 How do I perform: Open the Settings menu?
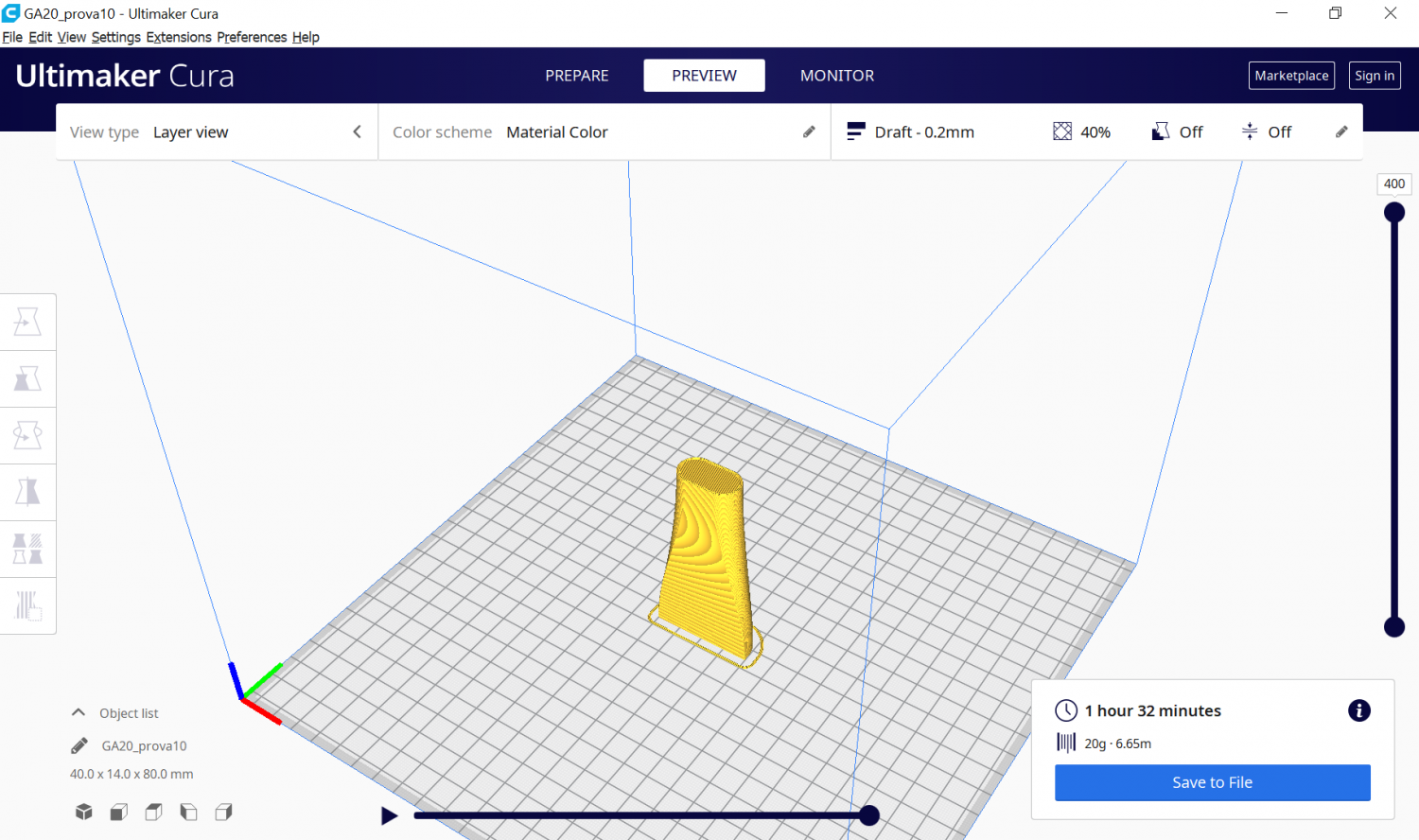tap(116, 37)
